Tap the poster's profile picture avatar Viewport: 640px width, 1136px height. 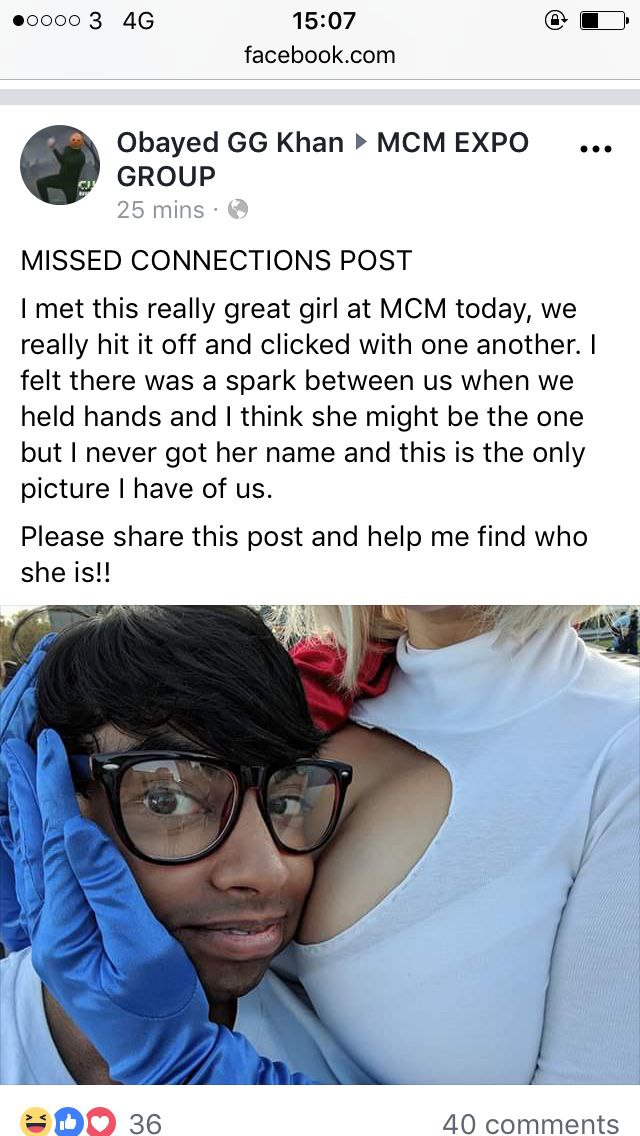(59, 164)
